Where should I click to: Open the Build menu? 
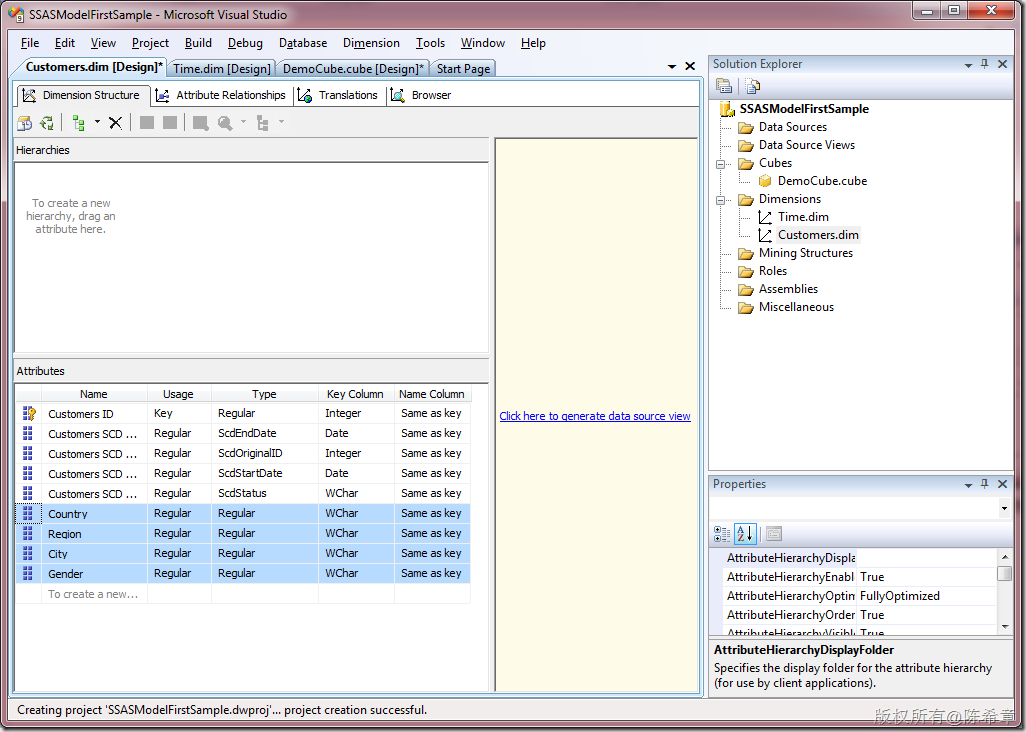tap(198, 43)
